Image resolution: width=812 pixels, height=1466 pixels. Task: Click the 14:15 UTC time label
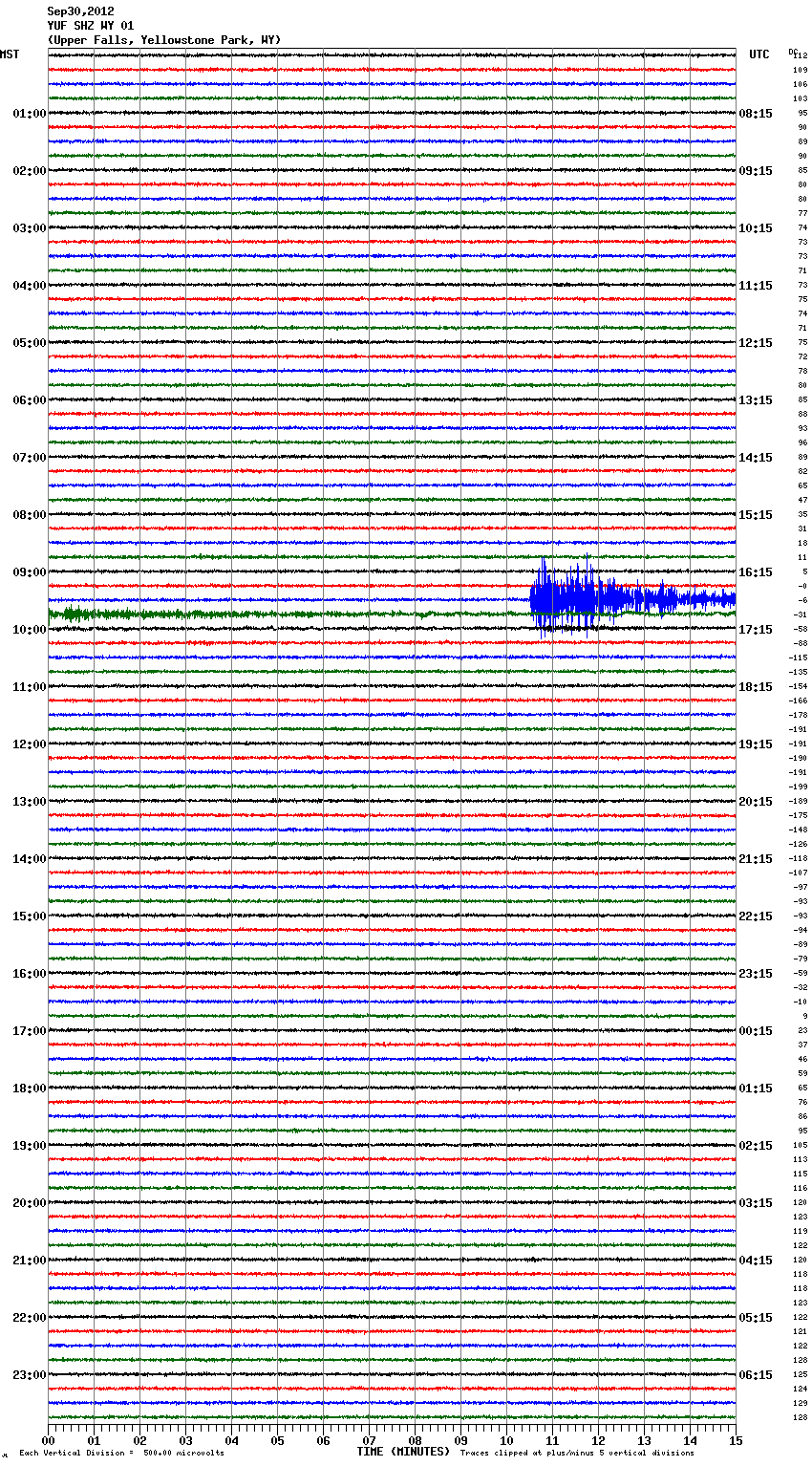[x=756, y=458]
